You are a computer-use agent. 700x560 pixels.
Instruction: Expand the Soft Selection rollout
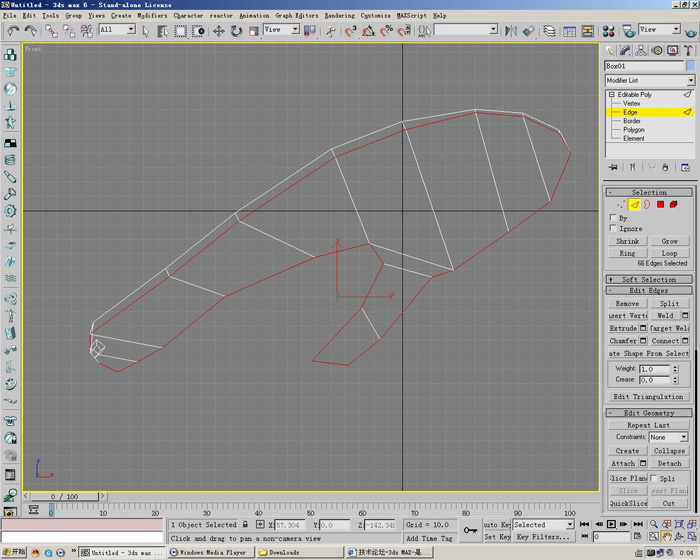[x=649, y=279]
